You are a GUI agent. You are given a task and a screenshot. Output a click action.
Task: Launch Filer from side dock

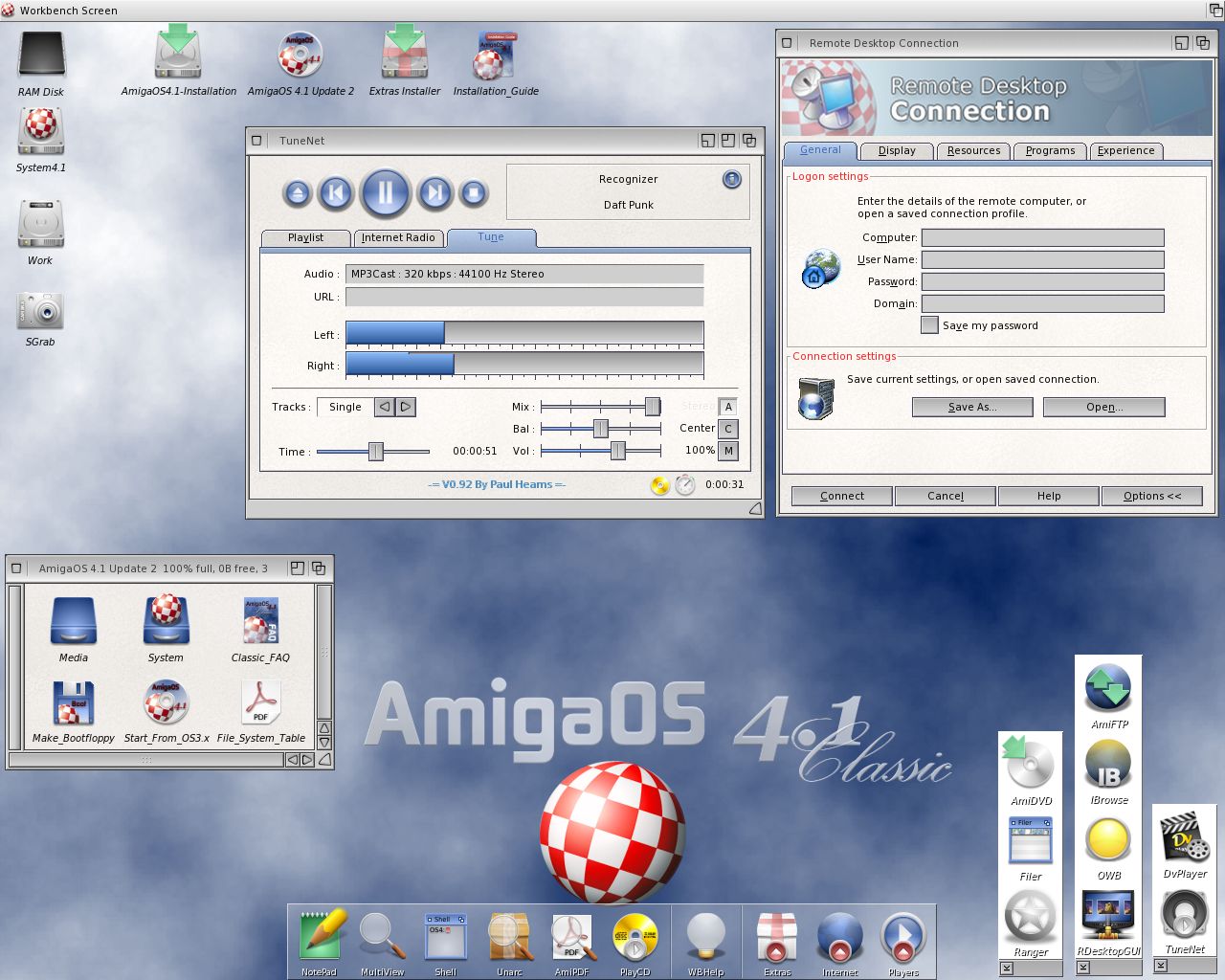coord(1031,839)
